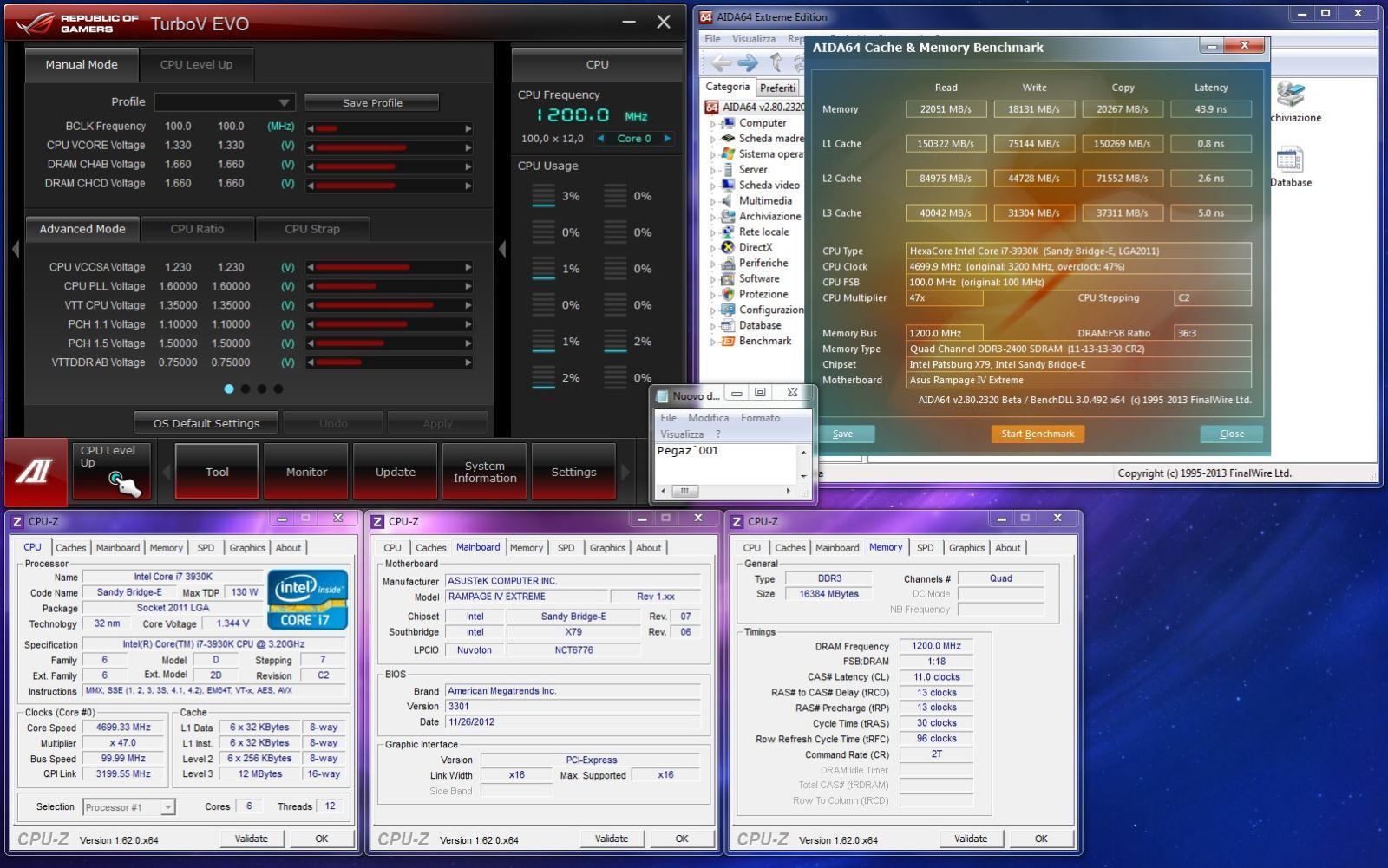Click the arrow left of CPU panel
1388x868 pixels.
point(502,250)
